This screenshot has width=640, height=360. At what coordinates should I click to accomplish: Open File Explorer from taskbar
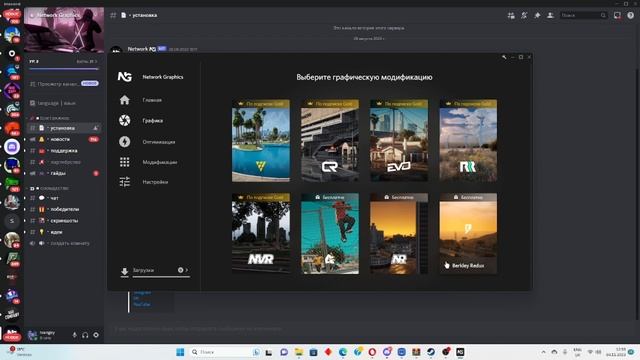(299, 352)
